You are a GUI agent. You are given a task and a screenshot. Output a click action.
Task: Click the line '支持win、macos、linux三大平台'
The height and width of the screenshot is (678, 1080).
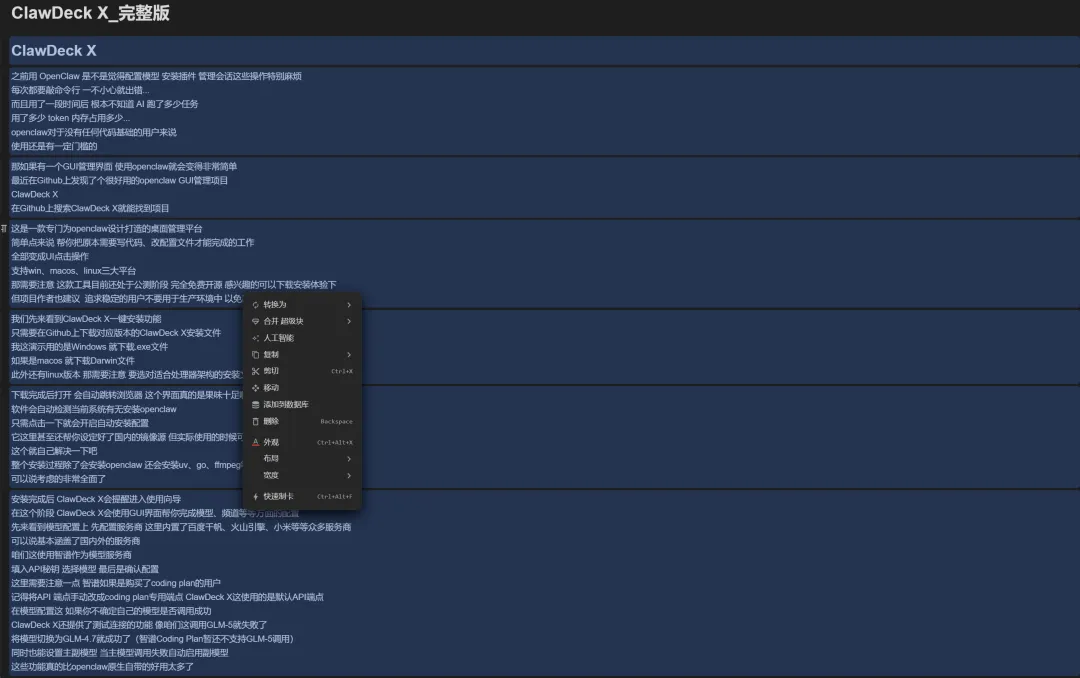74,271
